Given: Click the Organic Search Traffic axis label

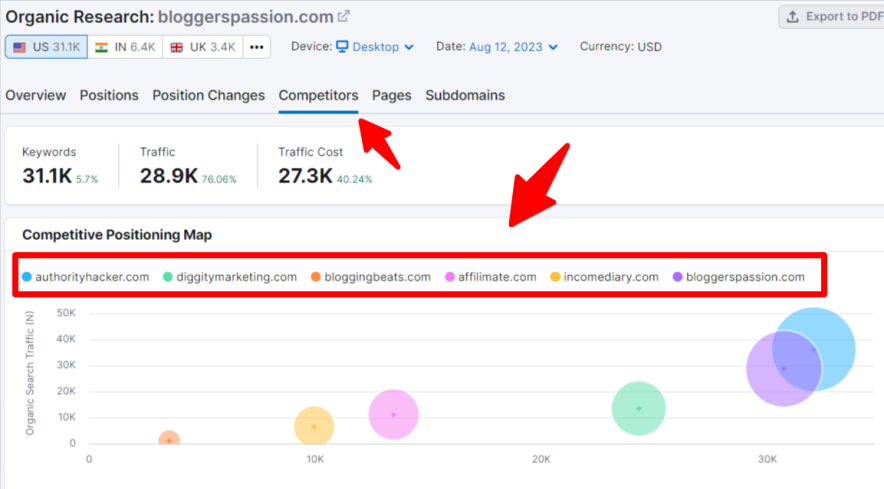Looking at the screenshot, I should tap(30, 373).
